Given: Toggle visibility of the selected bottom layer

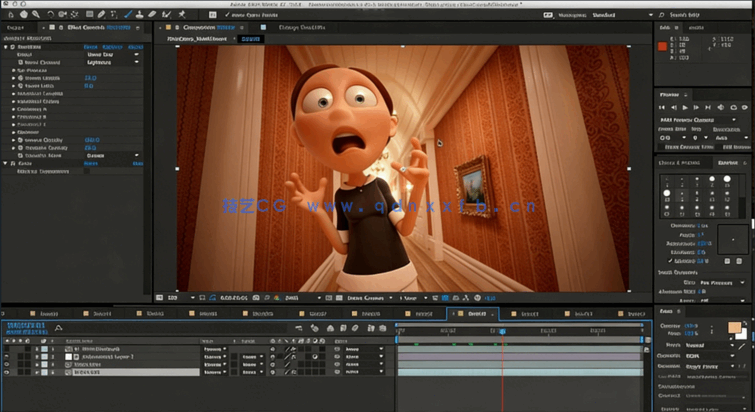Looking at the screenshot, I should tap(7, 373).
